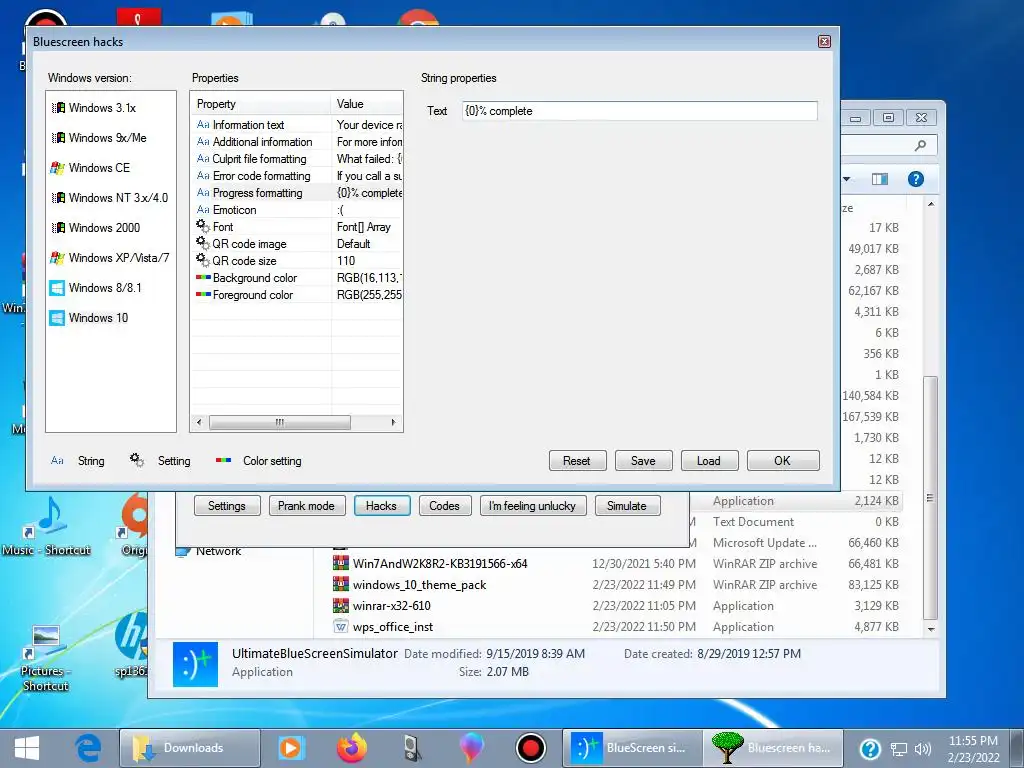Open the Windows Start button
Viewport: 1024px width, 768px height.
(27, 748)
